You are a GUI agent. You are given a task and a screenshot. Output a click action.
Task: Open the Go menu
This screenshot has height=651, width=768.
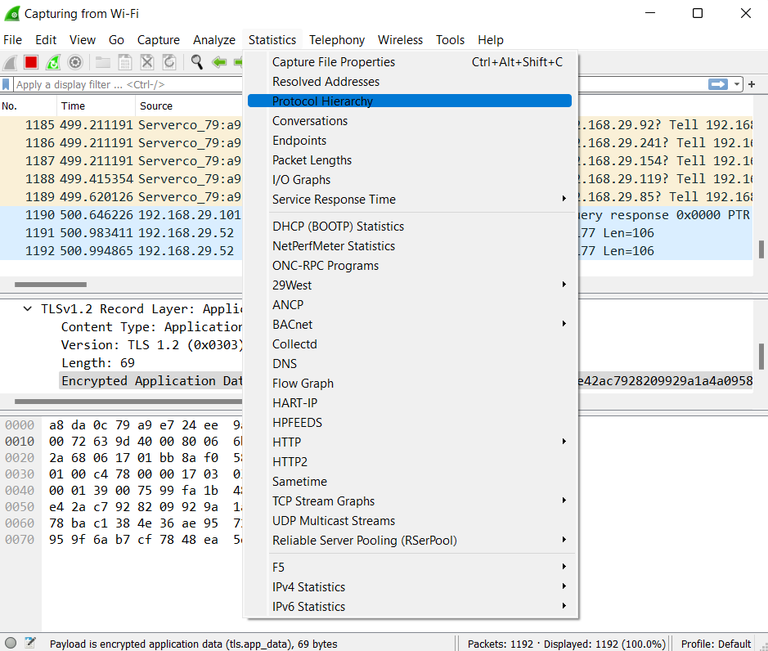116,40
